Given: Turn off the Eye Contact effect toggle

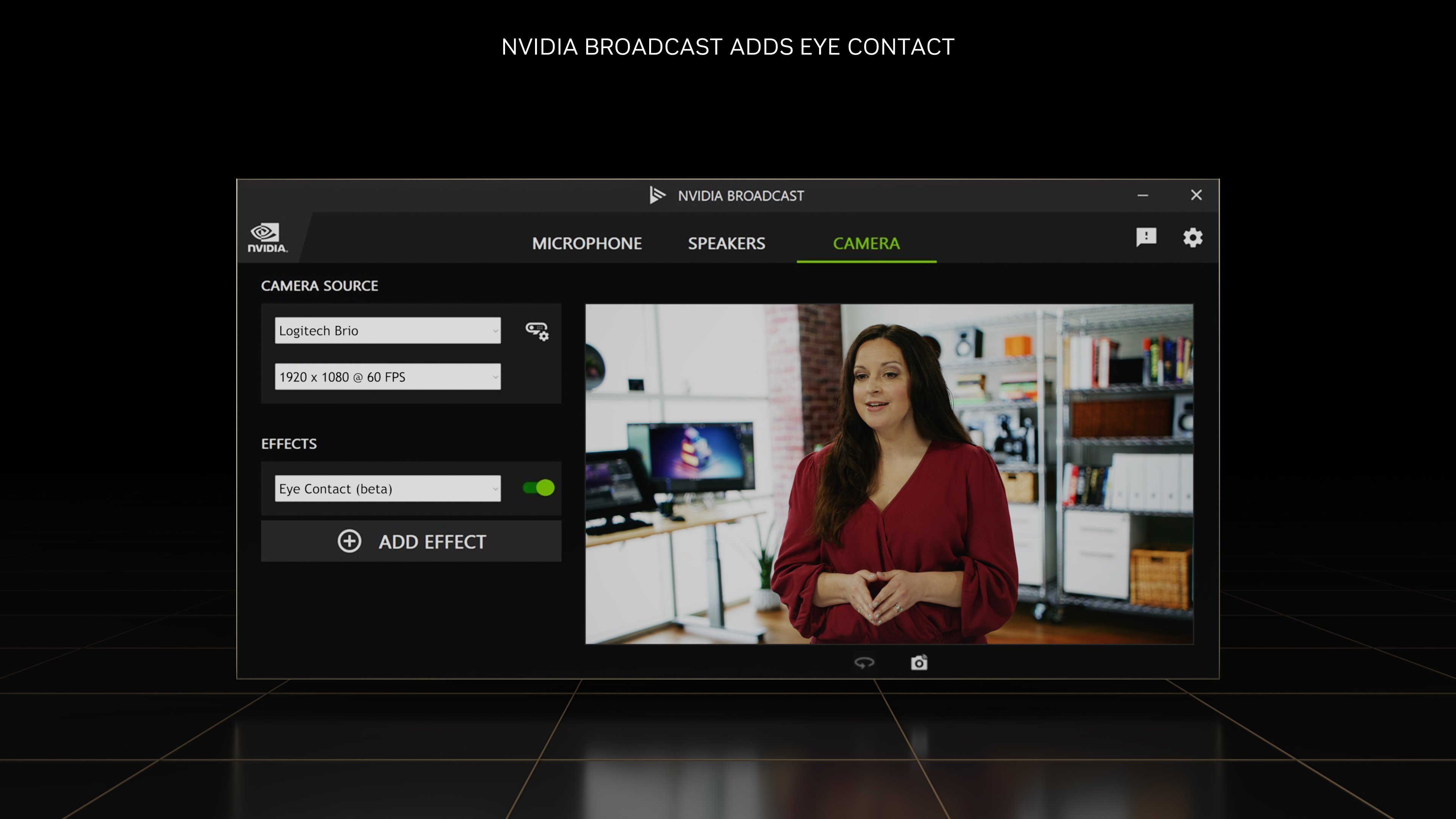Looking at the screenshot, I should (x=539, y=488).
